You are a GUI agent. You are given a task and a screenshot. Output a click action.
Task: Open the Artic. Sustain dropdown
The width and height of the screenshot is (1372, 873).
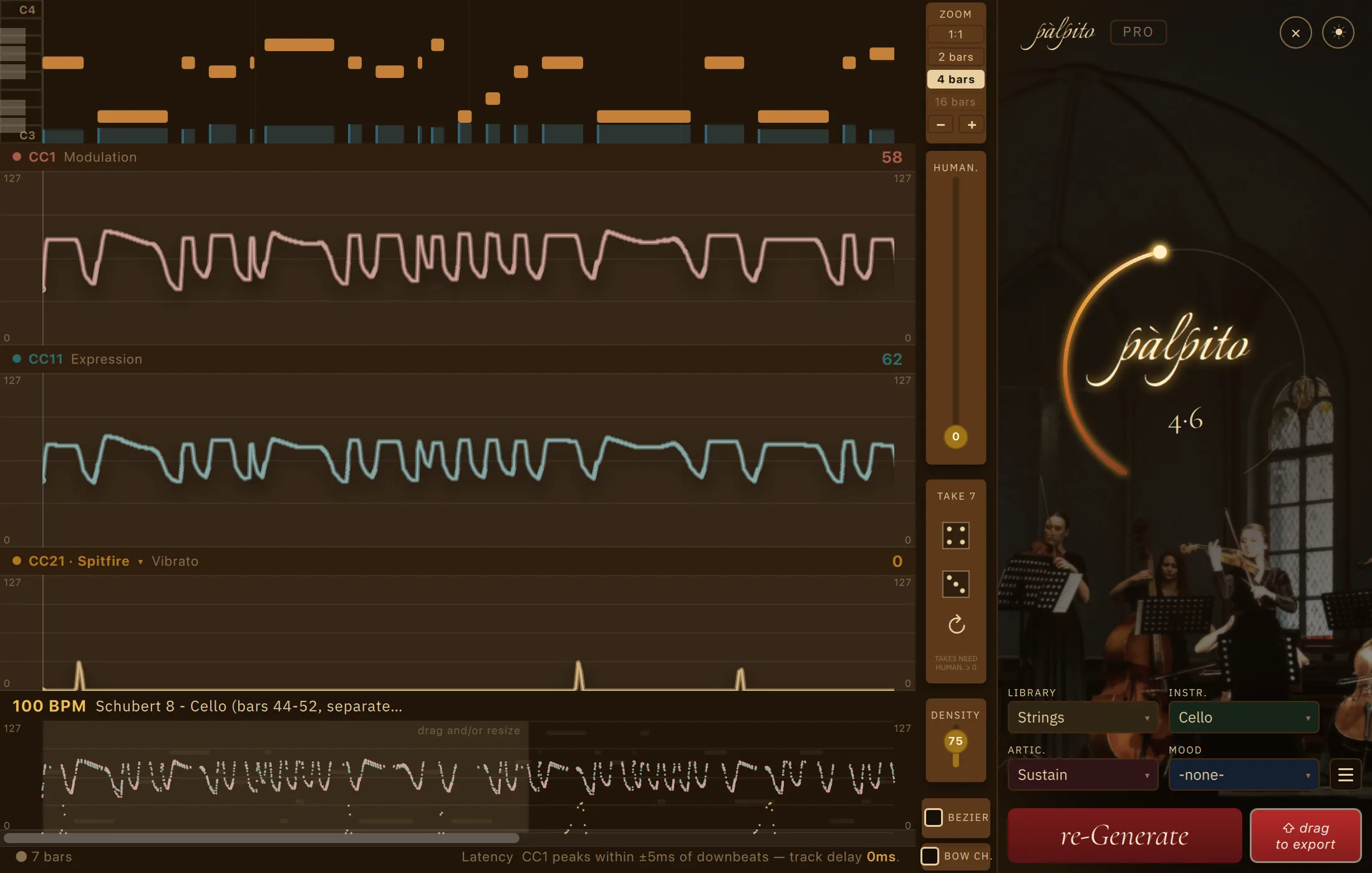(1083, 775)
